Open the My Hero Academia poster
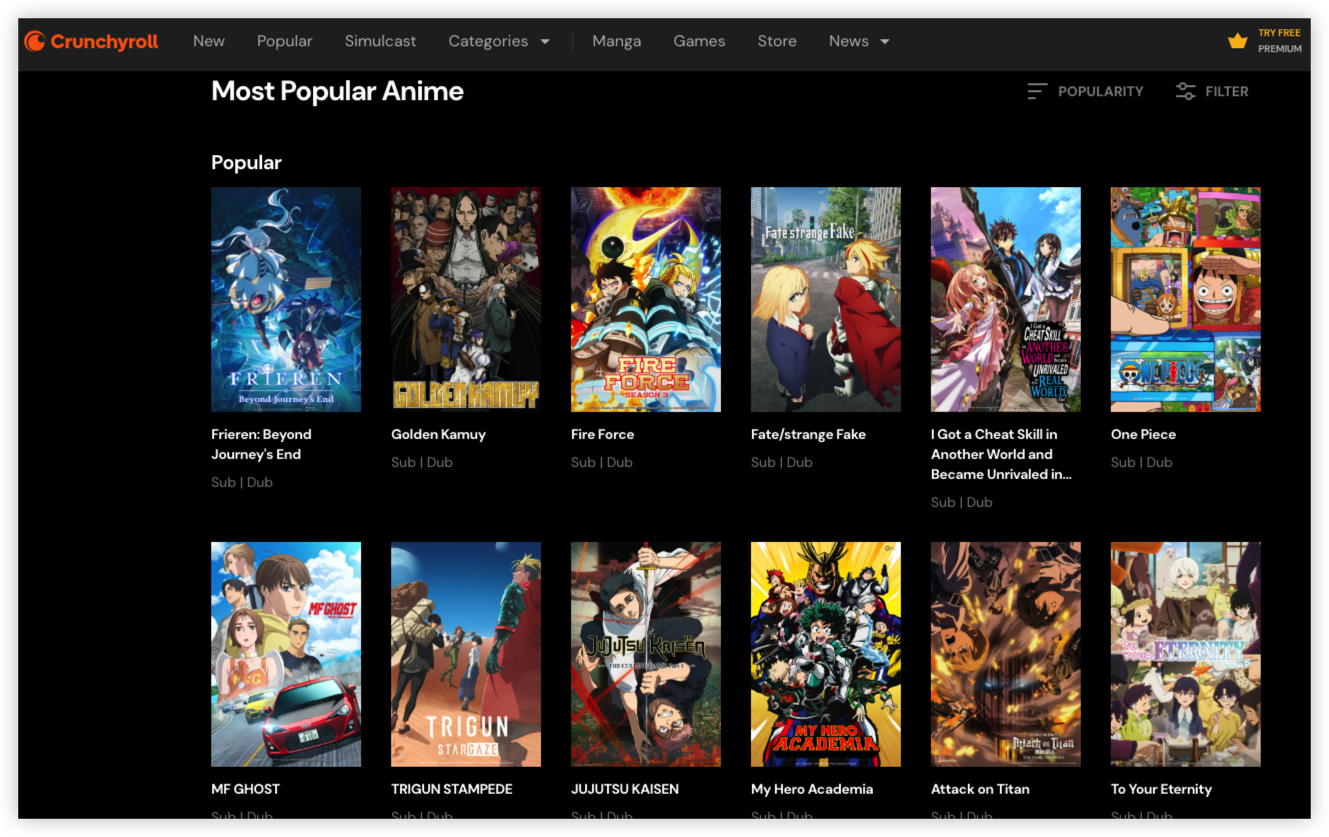The width and height of the screenshot is (1329, 837). pyautogui.click(x=826, y=654)
